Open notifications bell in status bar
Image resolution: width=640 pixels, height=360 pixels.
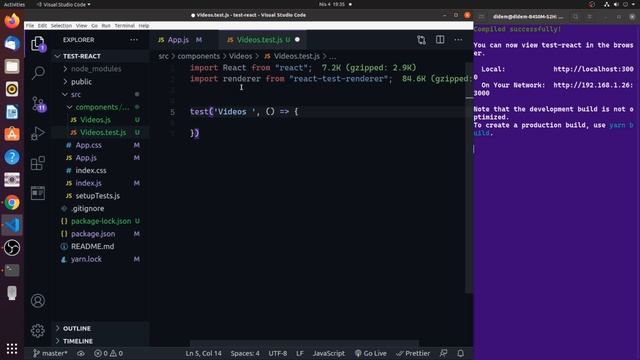coord(460,353)
